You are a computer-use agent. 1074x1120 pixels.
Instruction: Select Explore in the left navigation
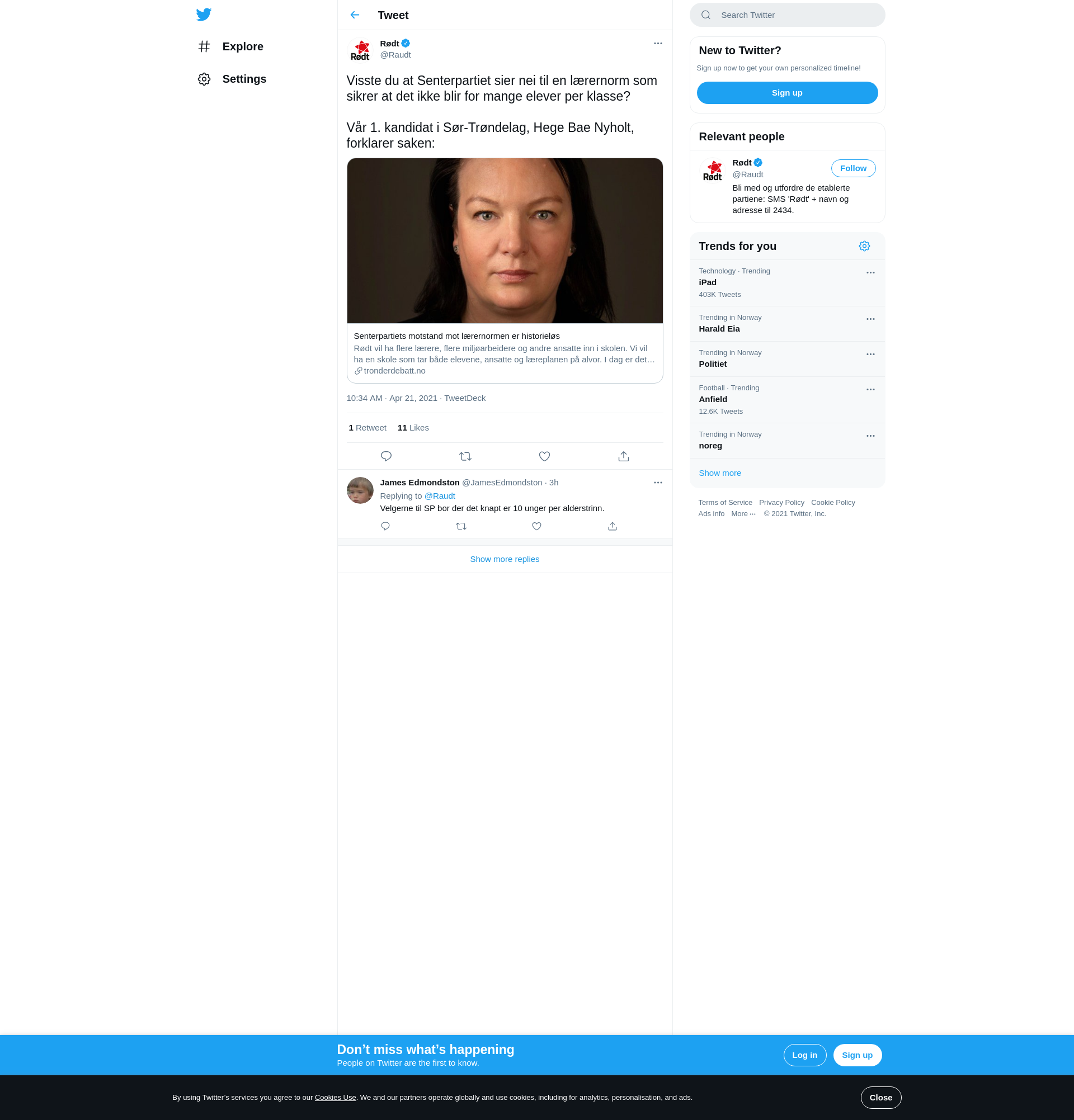pos(230,46)
